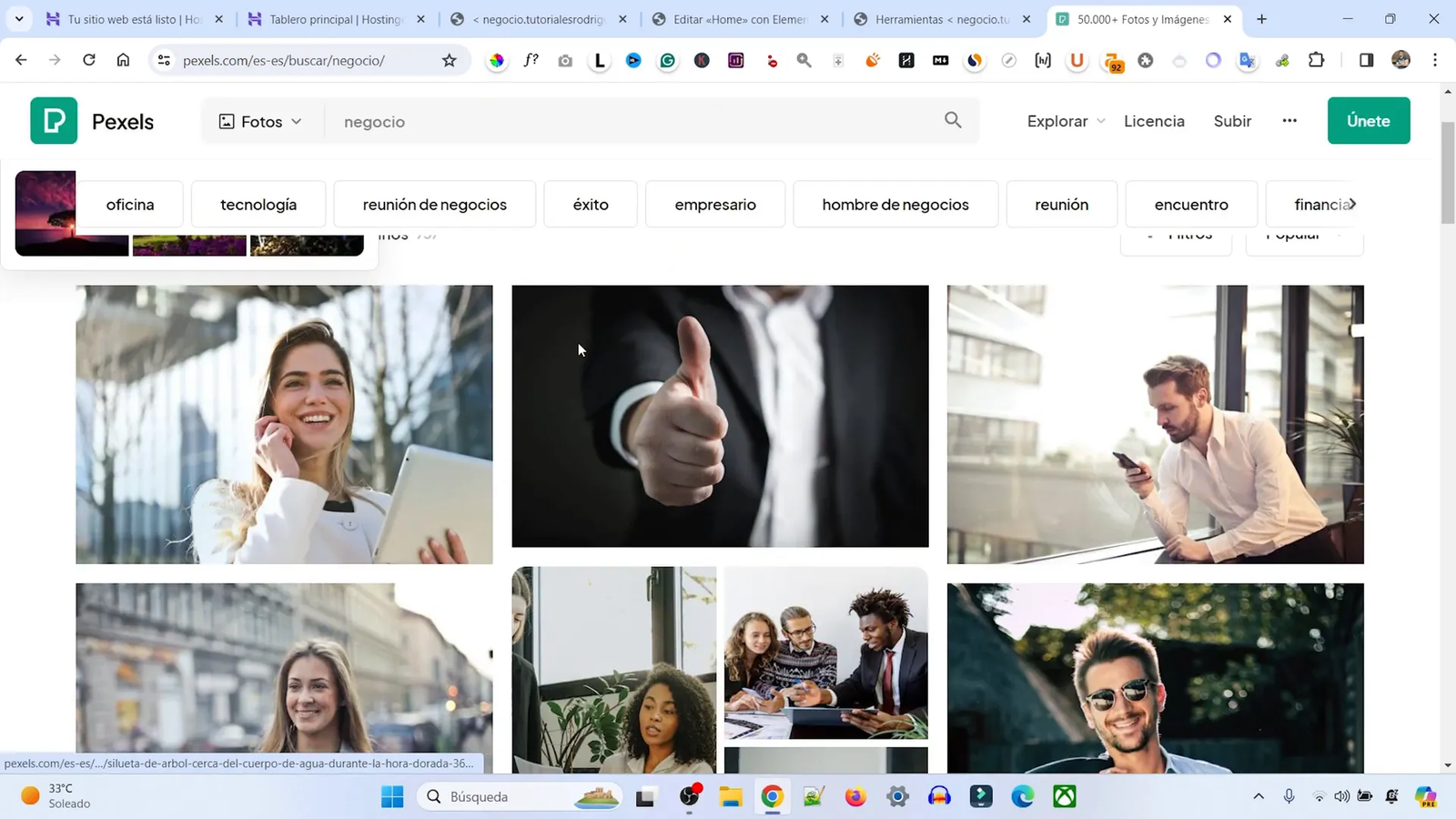Image resolution: width=1456 pixels, height=819 pixels.
Task: Open the Popular sort order dropdown
Action: (1305, 237)
